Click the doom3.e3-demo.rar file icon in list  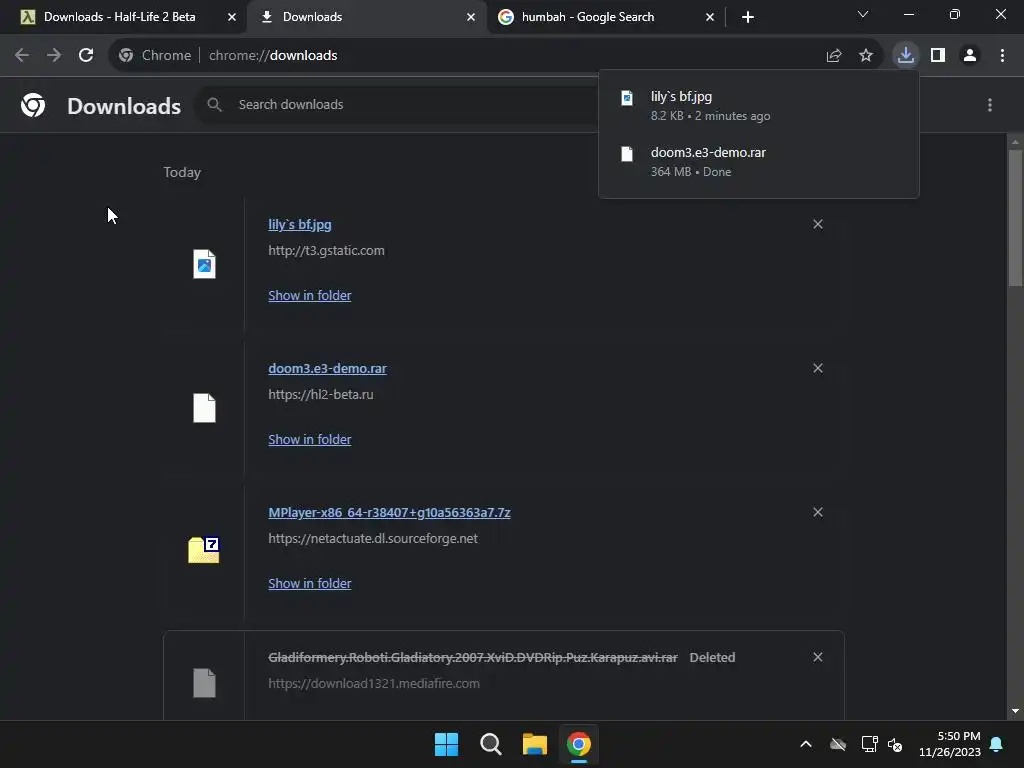pyautogui.click(x=204, y=408)
